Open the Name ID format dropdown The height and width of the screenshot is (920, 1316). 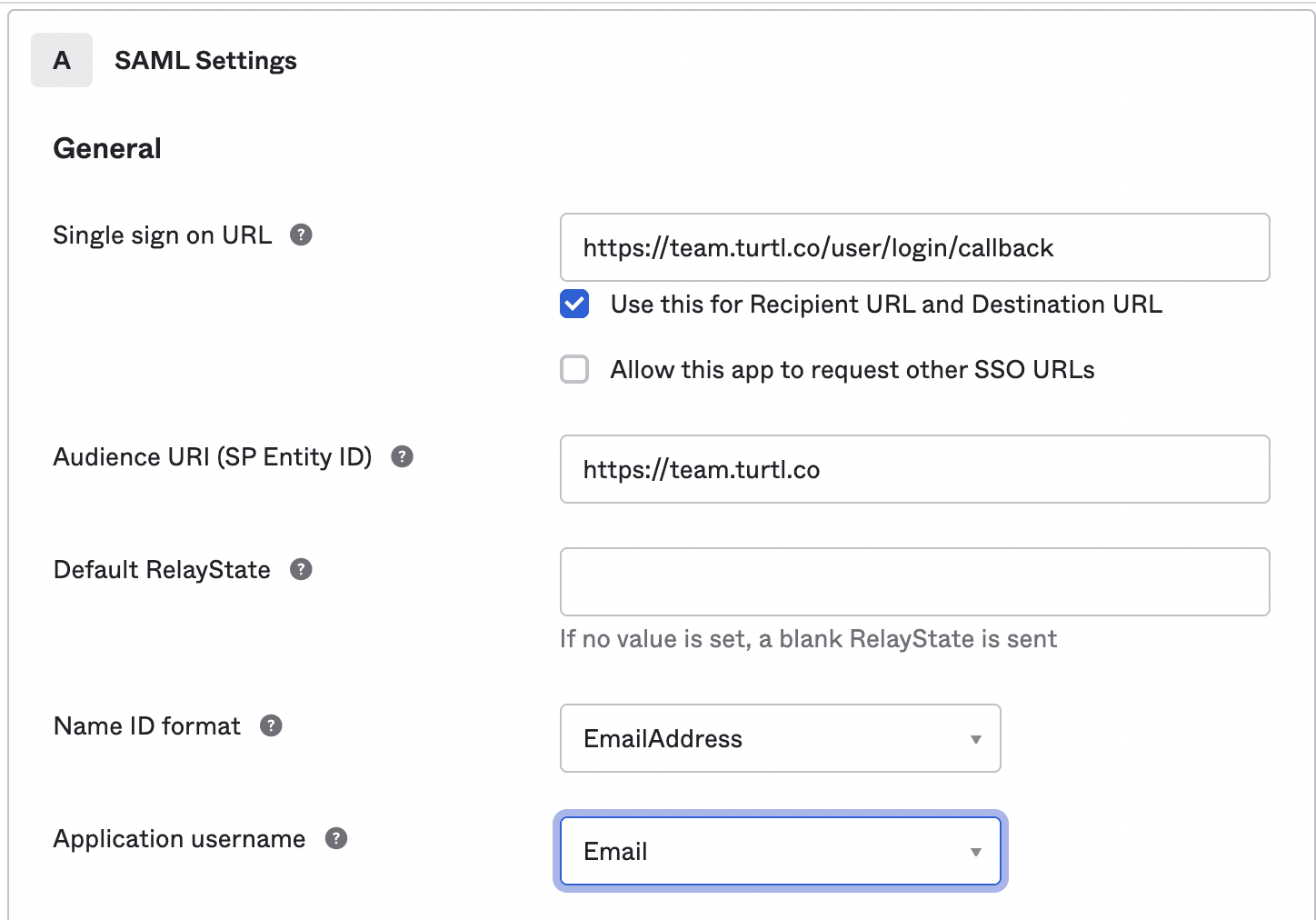(780, 738)
